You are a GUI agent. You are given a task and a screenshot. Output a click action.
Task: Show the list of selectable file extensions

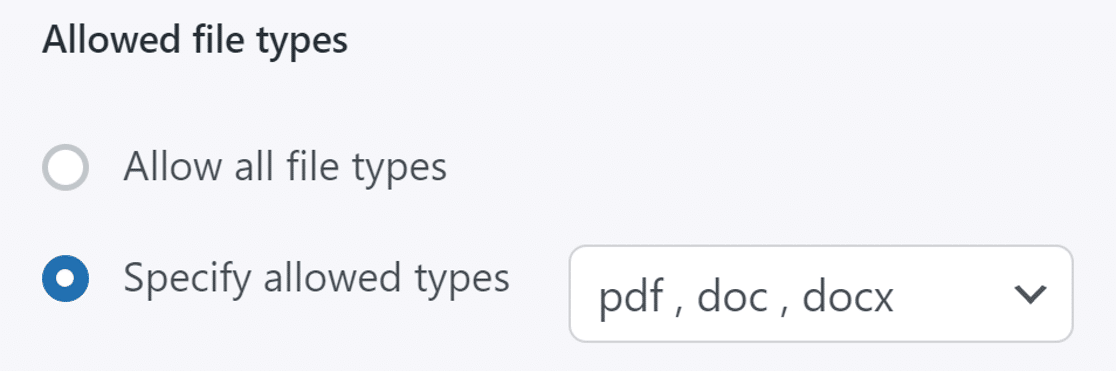click(821, 293)
